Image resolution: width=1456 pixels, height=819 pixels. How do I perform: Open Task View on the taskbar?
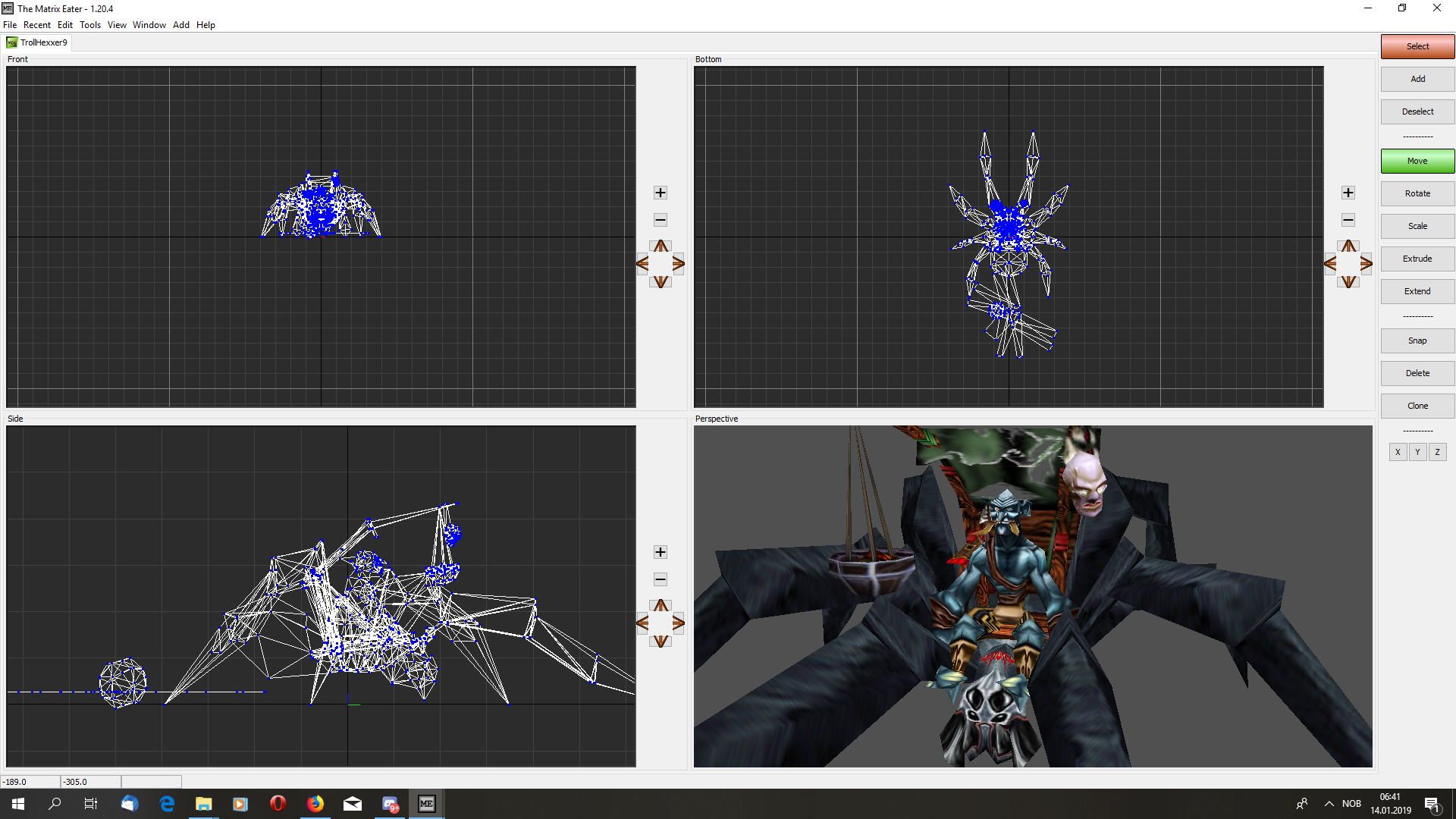click(x=91, y=804)
